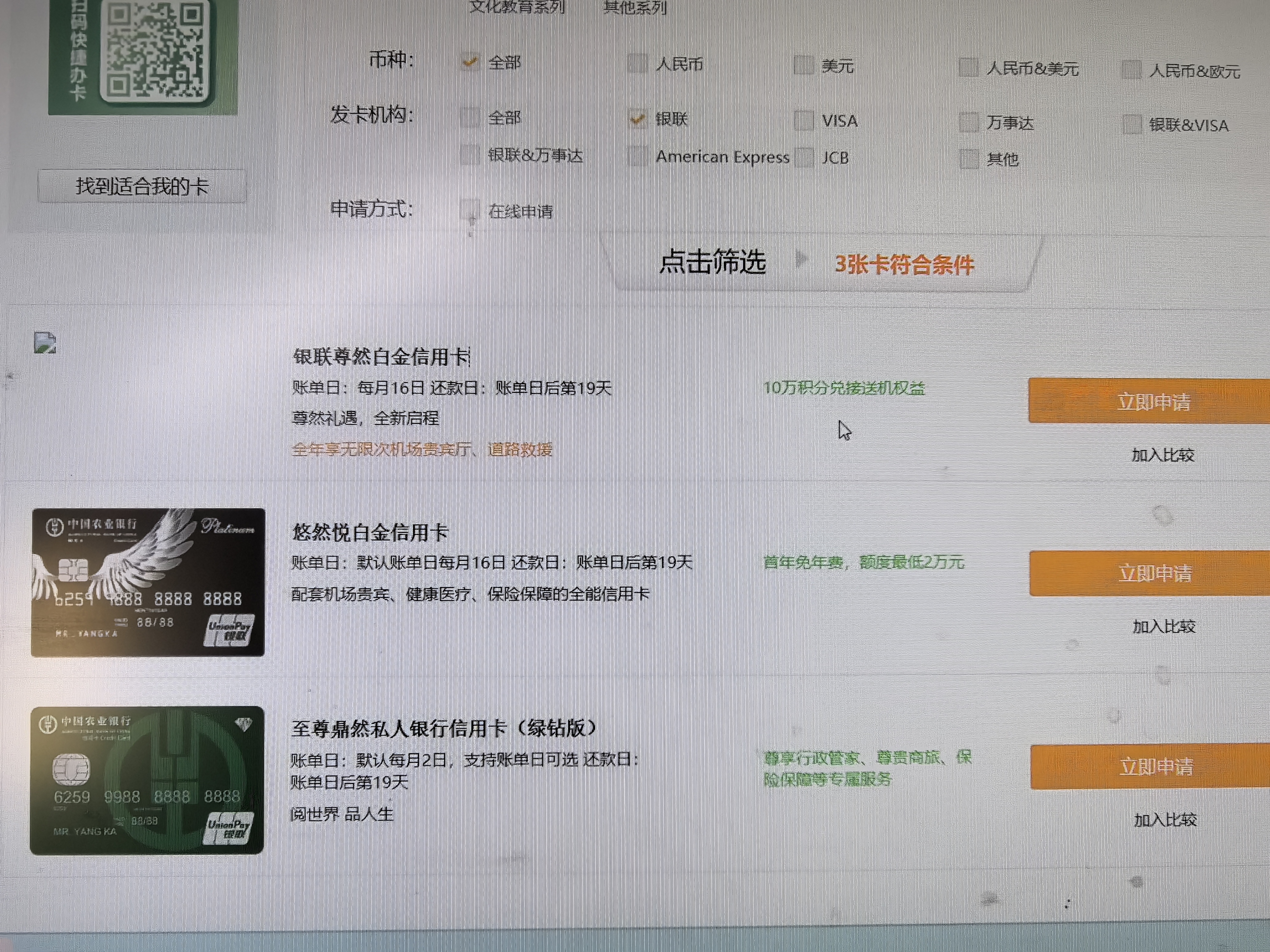The width and height of the screenshot is (1270, 952).
Task: Apply now for 银联尊然白金信用卡
Action: click(1149, 401)
